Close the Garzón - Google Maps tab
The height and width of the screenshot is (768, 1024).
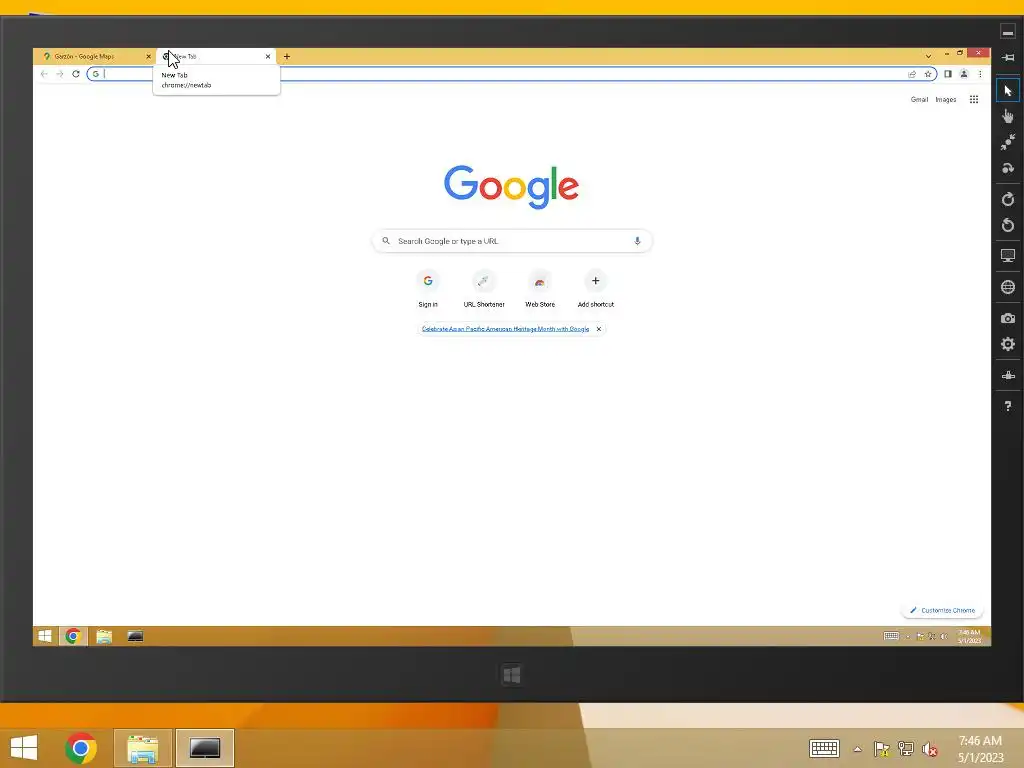click(x=148, y=56)
